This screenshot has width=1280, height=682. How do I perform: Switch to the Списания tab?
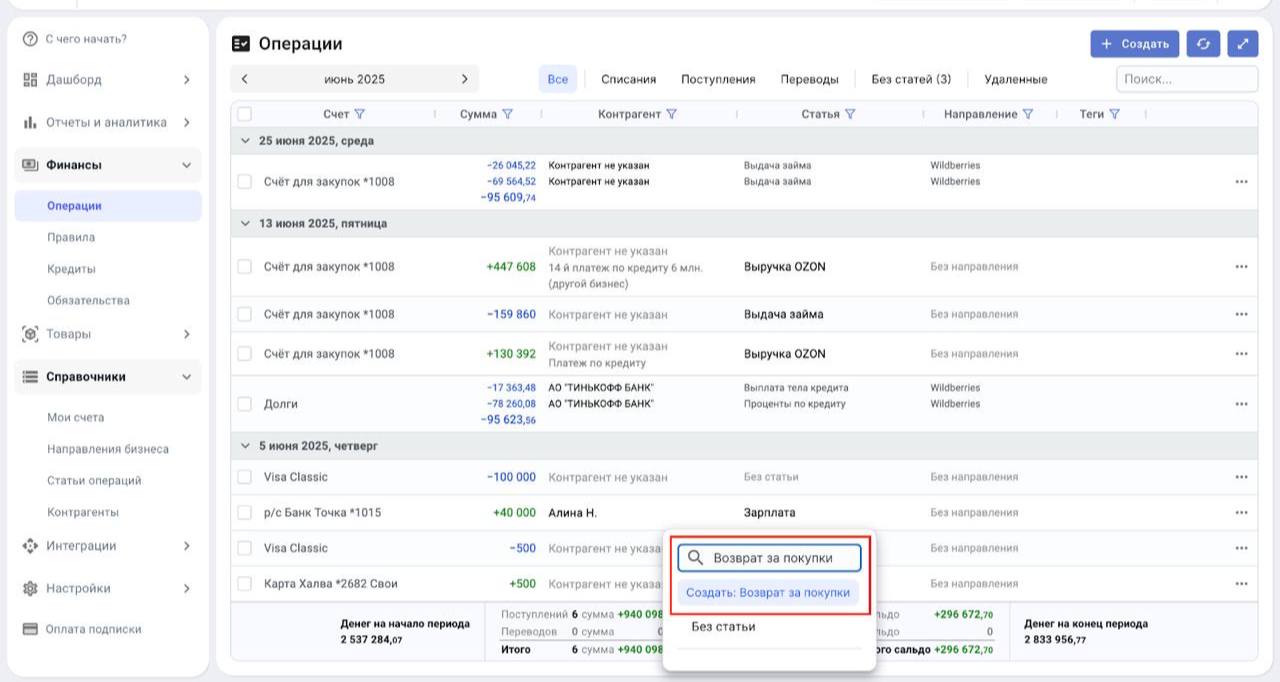click(x=628, y=79)
